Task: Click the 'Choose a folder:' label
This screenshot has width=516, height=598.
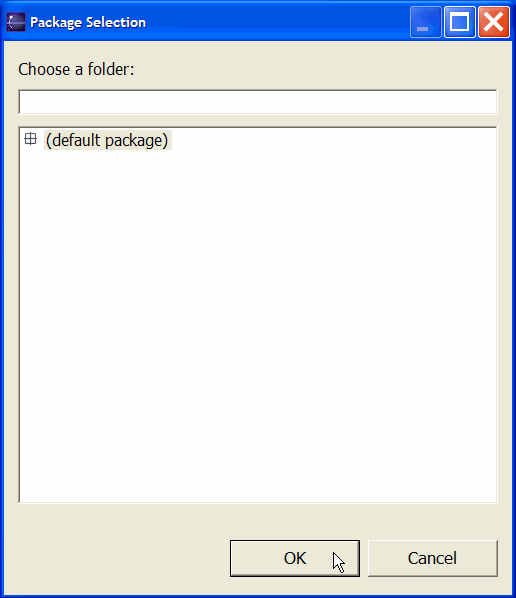Action: [76, 69]
